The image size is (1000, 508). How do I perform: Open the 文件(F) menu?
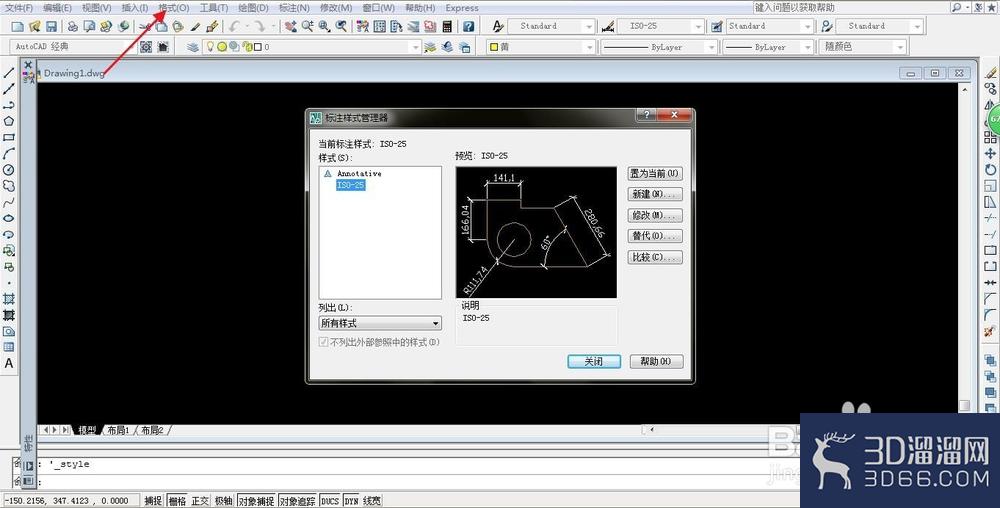(x=19, y=8)
